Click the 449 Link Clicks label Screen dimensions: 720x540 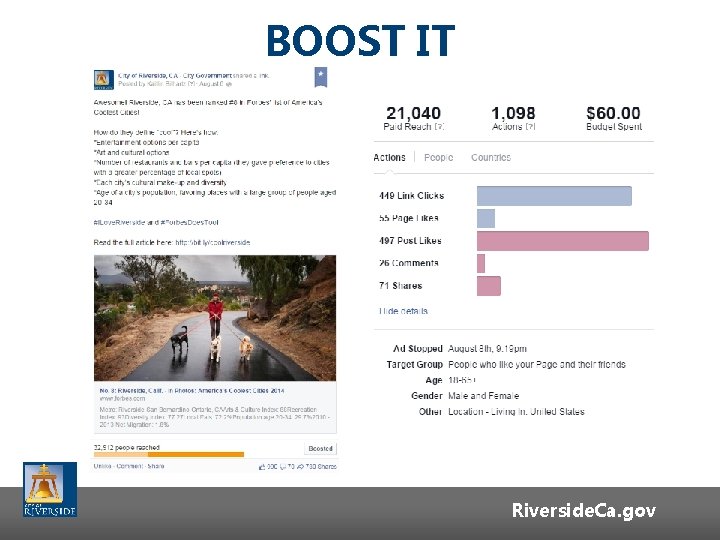click(x=411, y=196)
